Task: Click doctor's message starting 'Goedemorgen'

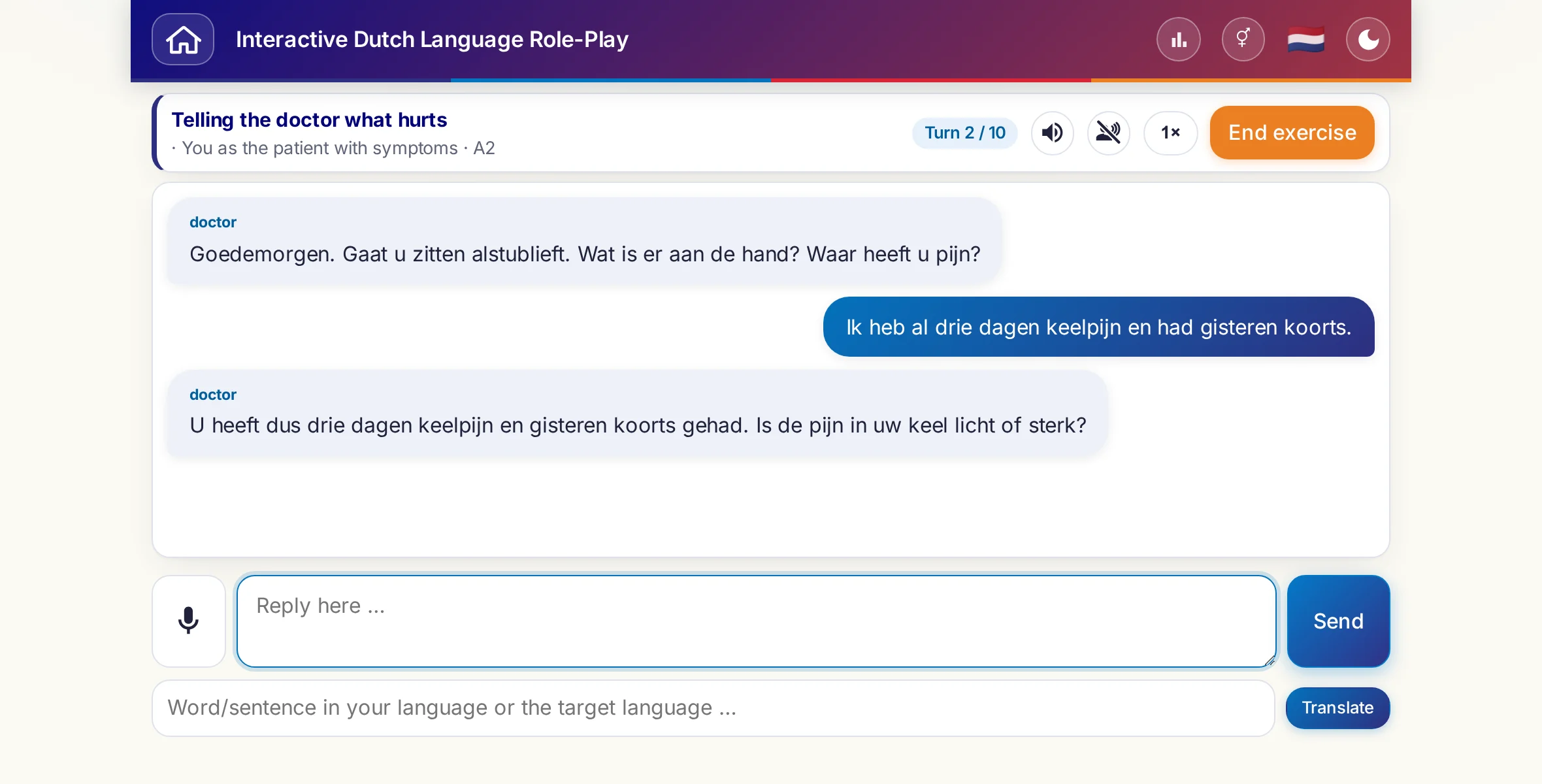Action: point(584,240)
